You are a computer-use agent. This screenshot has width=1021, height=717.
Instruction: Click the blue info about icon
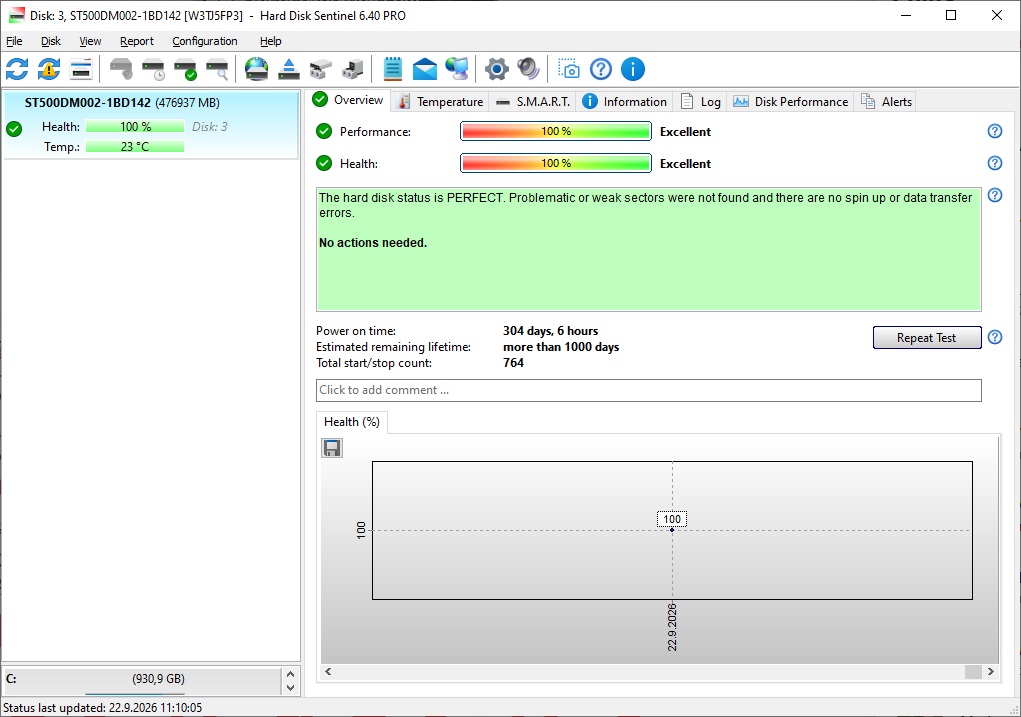[x=632, y=69]
